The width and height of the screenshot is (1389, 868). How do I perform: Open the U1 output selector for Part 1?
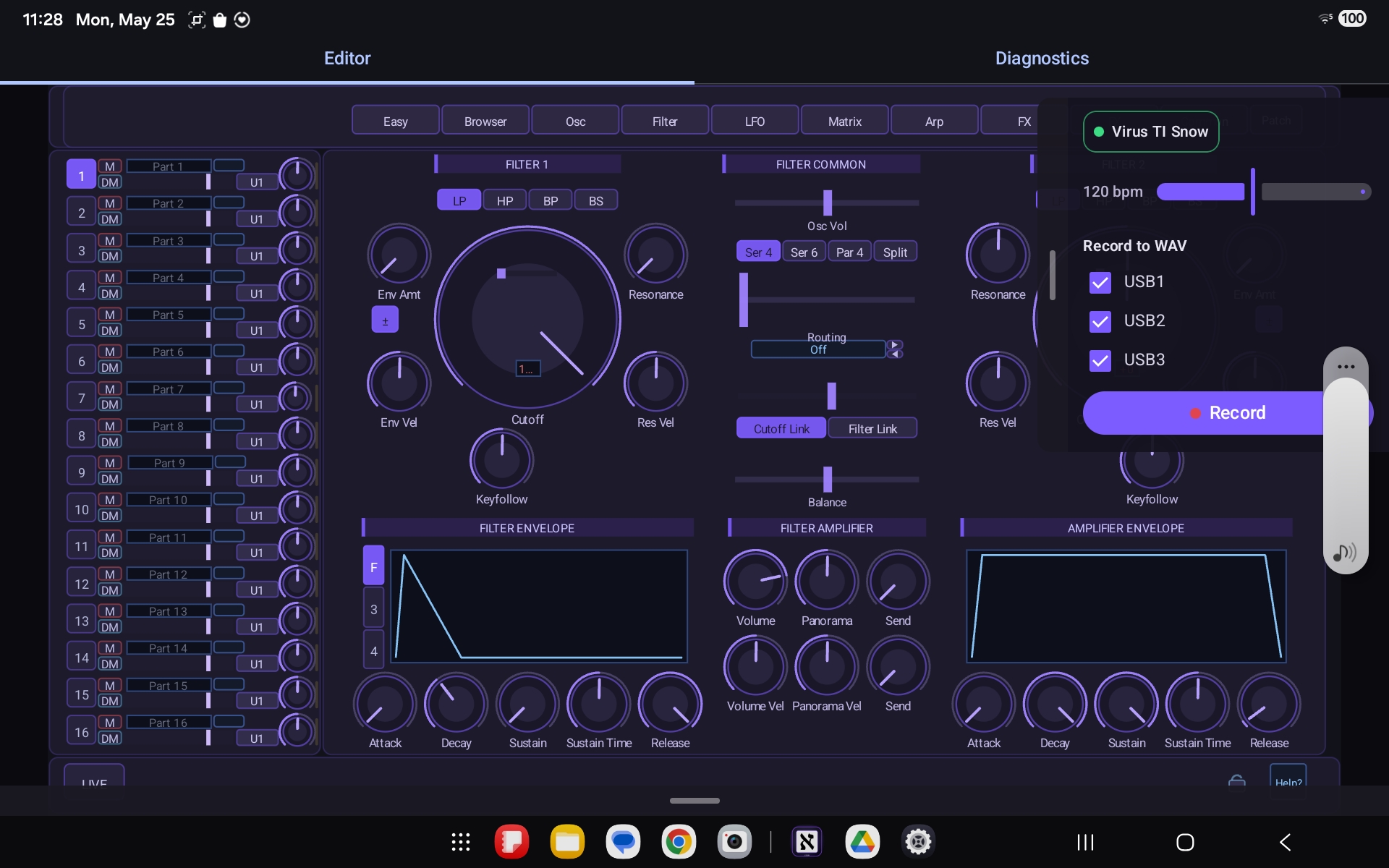(257, 182)
